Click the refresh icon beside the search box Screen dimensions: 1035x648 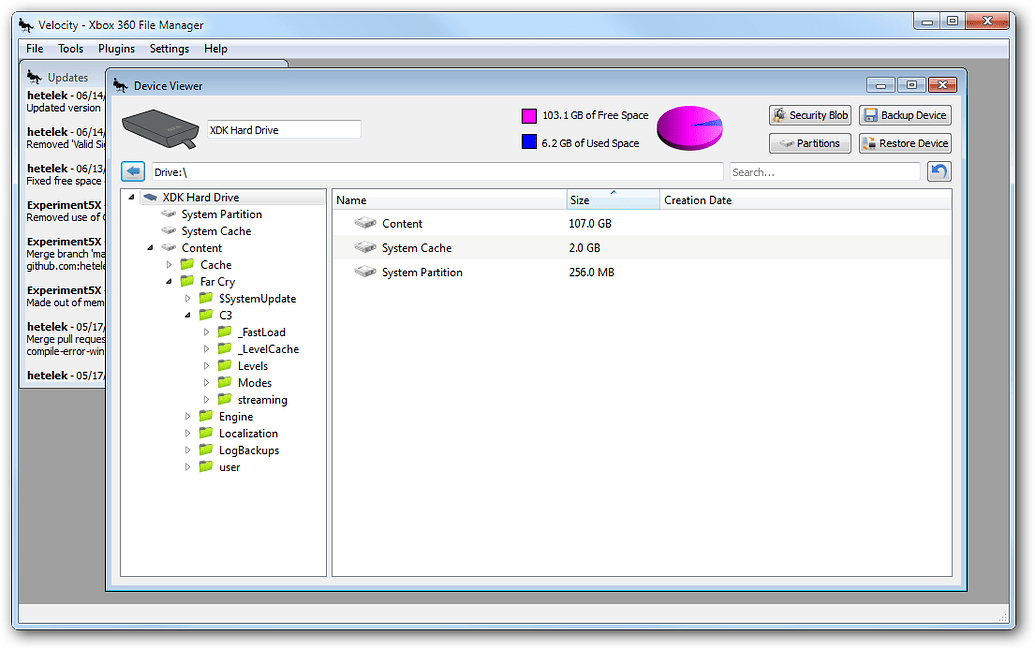[938, 171]
